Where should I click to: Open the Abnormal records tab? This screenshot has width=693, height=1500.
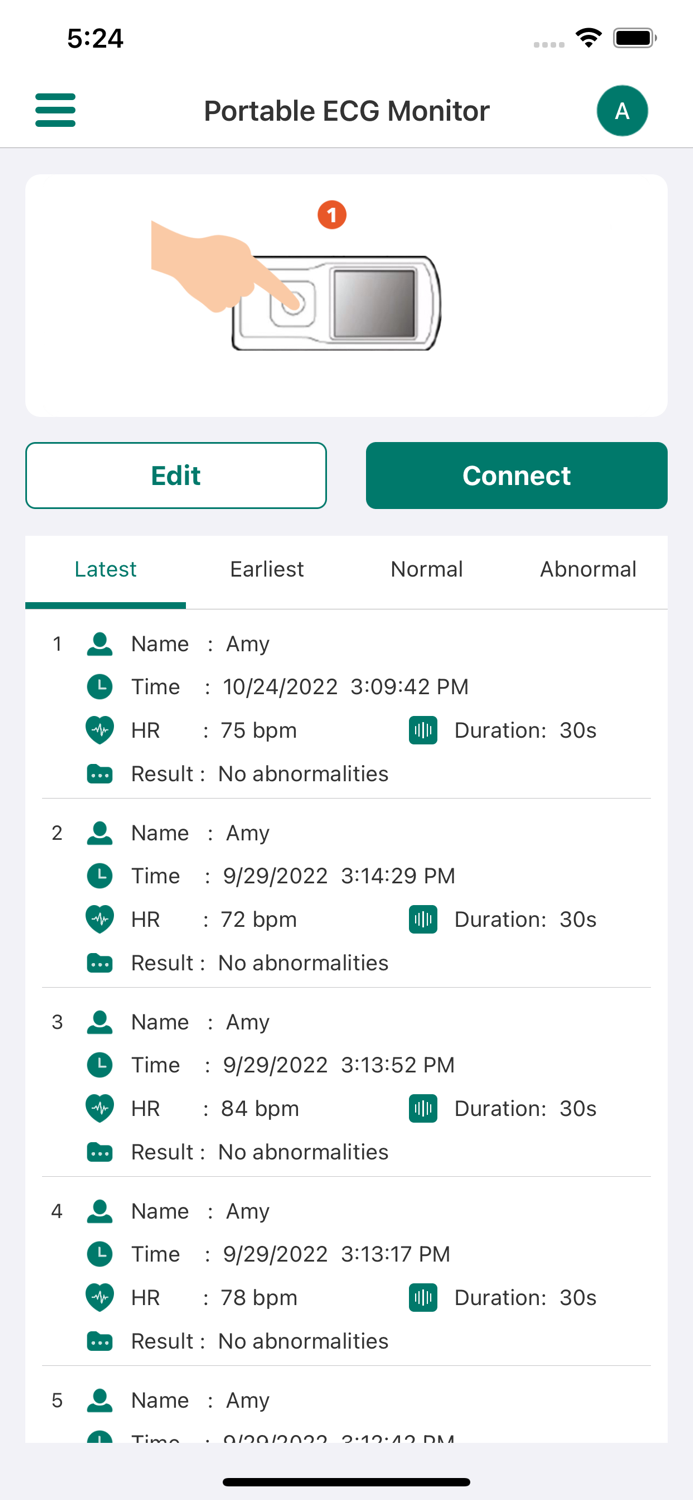588,569
